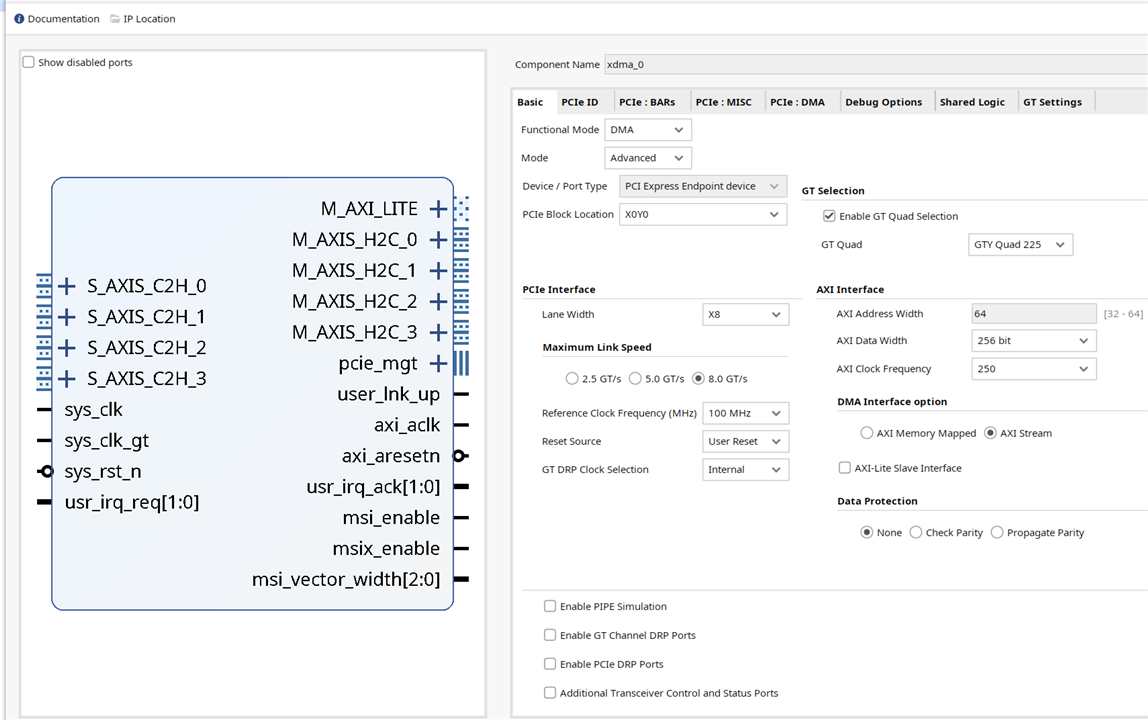Open the AXI Data Width dropdown
The image size is (1148, 720).
click(x=1034, y=341)
